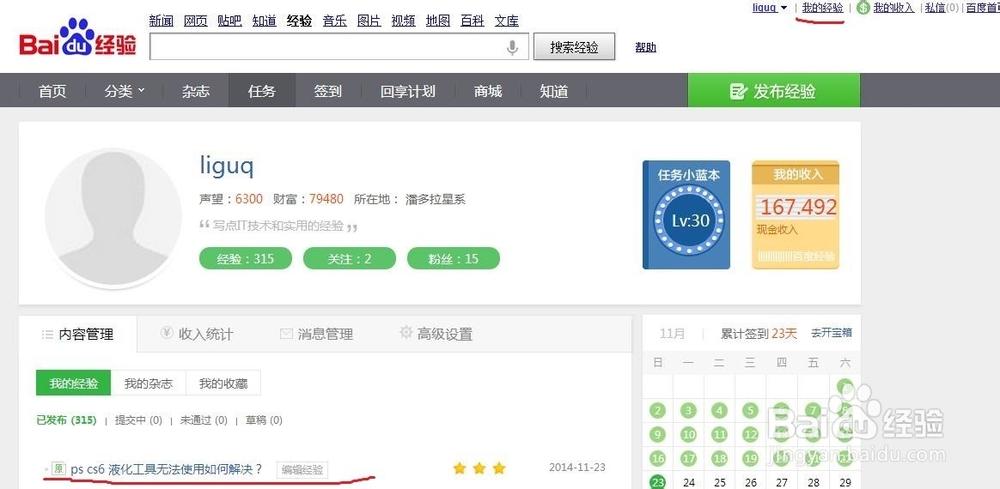
Task: Click the 搜索经验 search button
Action: click(574, 47)
